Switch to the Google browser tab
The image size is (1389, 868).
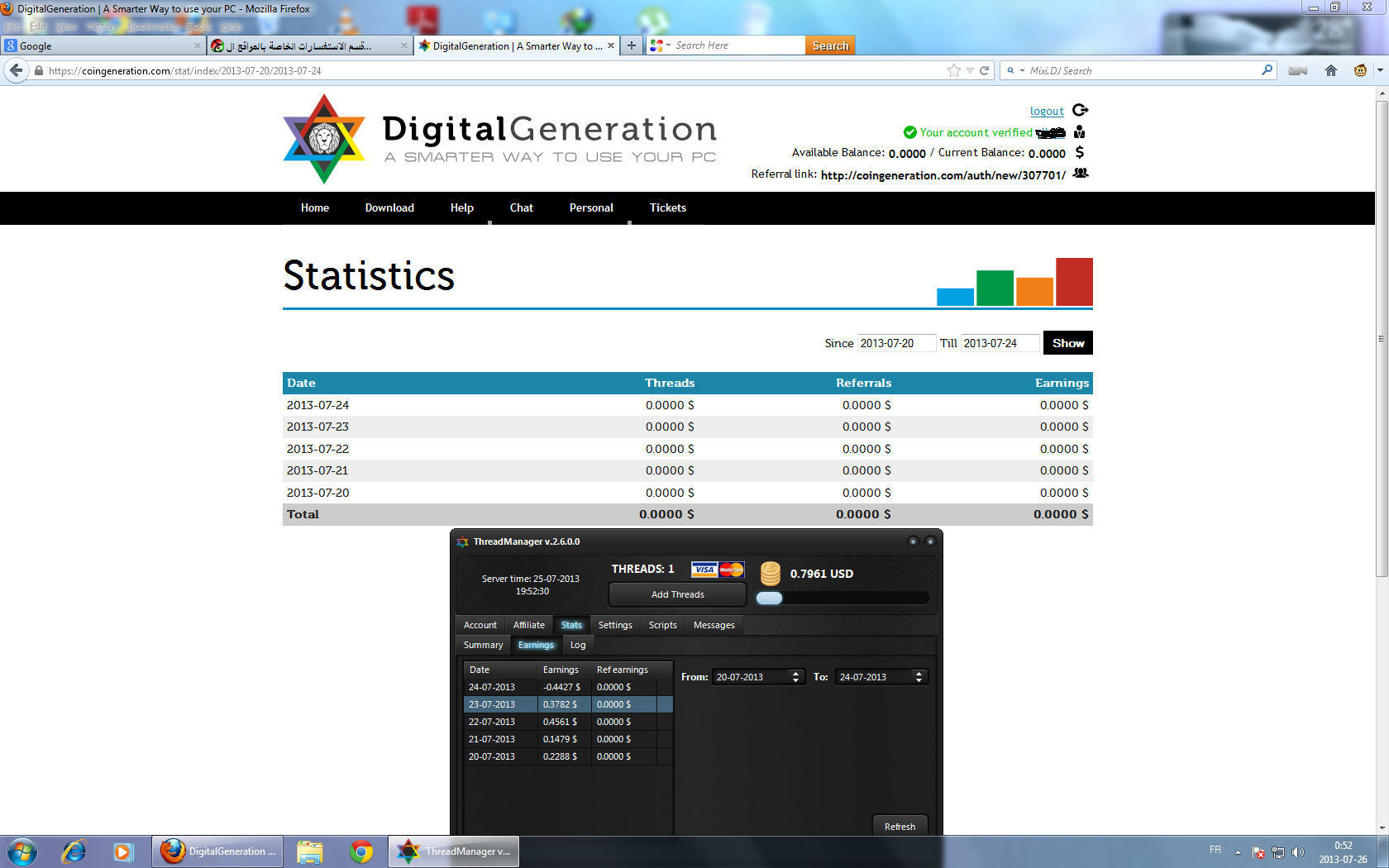(x=103, y=45)
